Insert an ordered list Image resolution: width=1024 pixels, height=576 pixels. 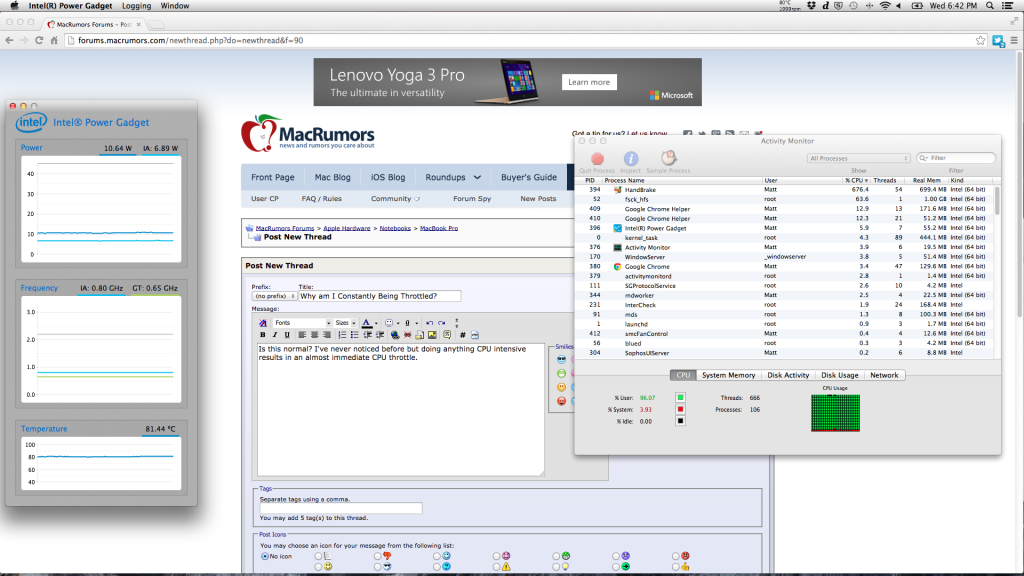point(342,334)
